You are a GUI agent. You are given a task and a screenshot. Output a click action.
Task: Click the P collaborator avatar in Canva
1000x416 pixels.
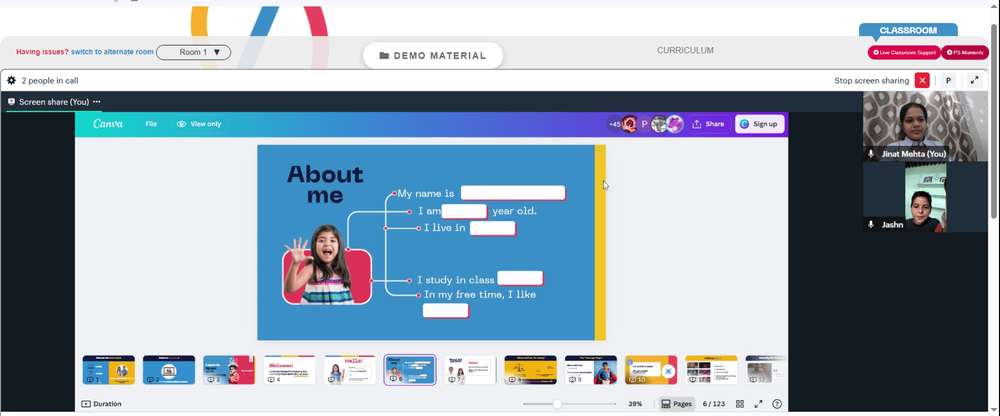[644, 124]
